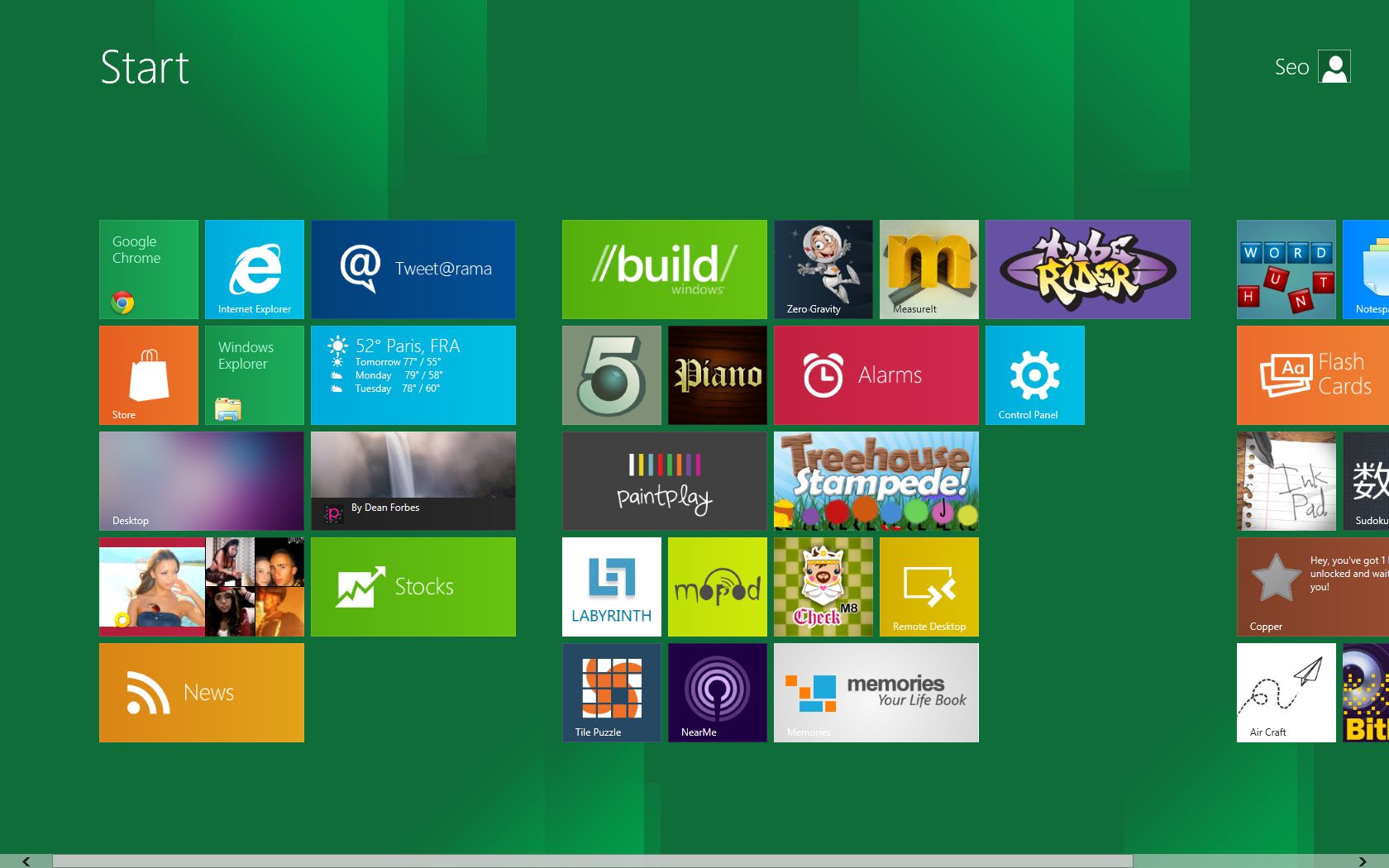Open the Paris weather tile
The image size is (1389, 868).
pos(413,375)
